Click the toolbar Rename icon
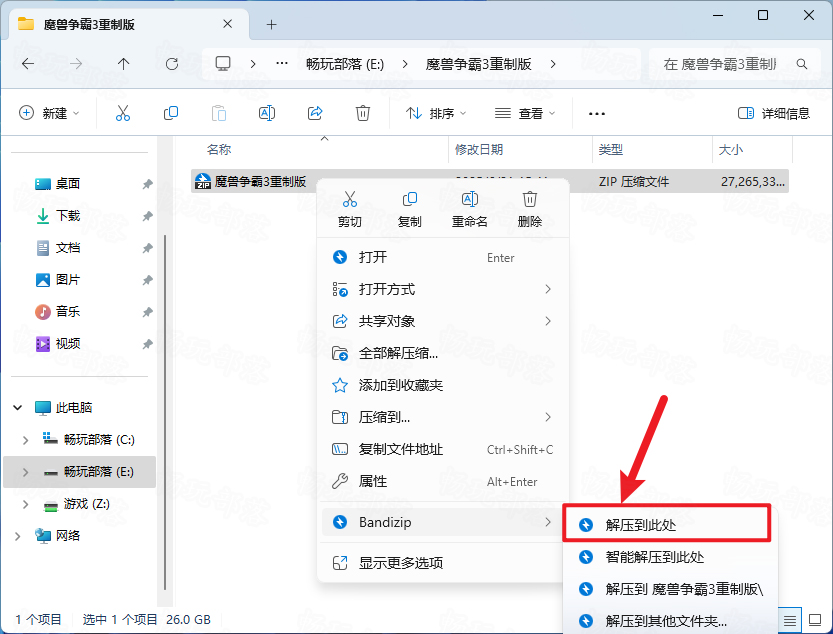Viewport: 833px width, 634px height. (x=267, y=113)
